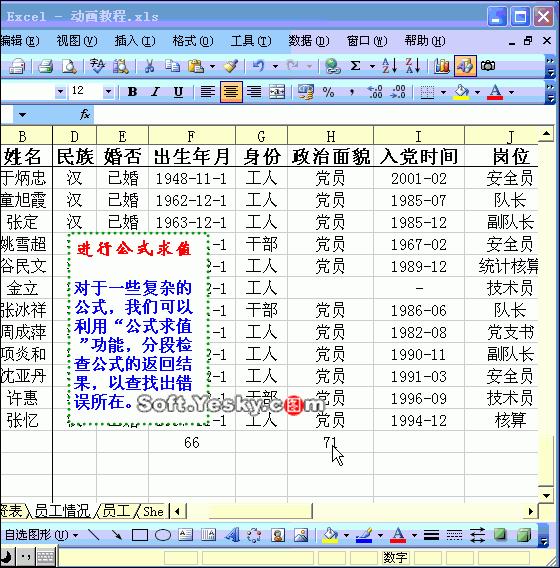
Task: Click the Format Painter brush icon
Action: (231, 66)
